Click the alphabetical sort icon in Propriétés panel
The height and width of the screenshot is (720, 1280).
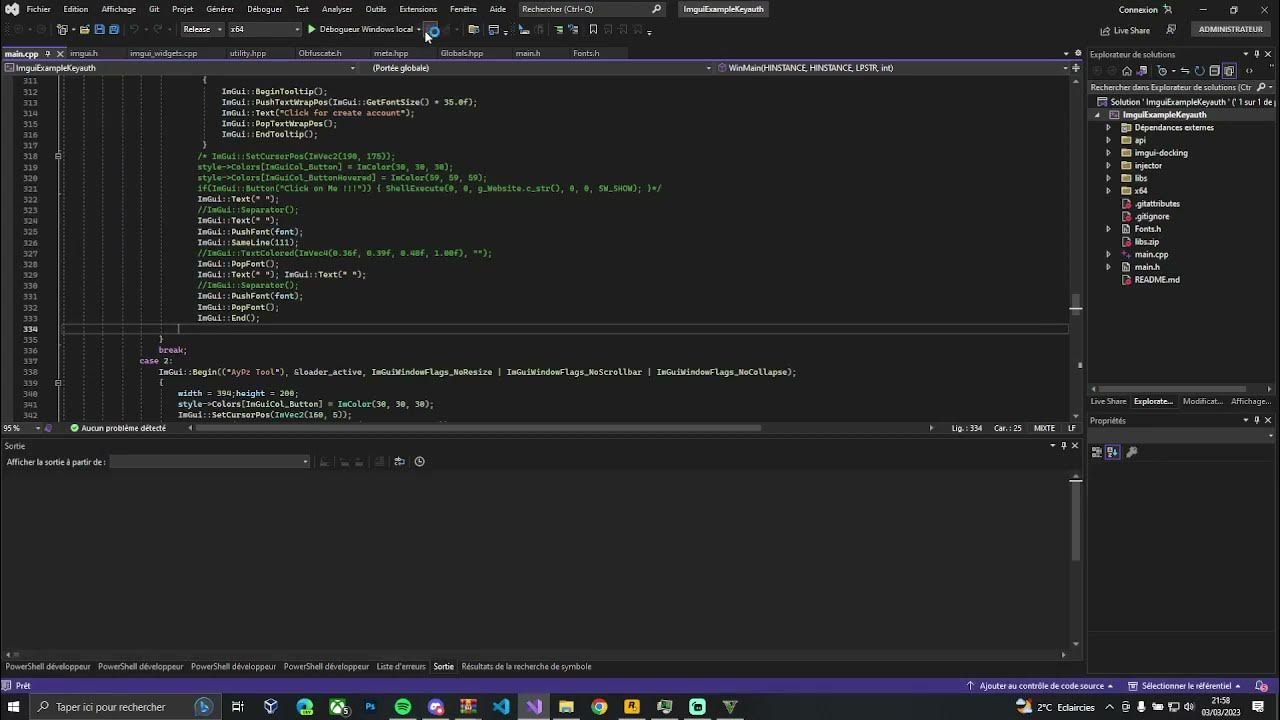[1112, 452]
